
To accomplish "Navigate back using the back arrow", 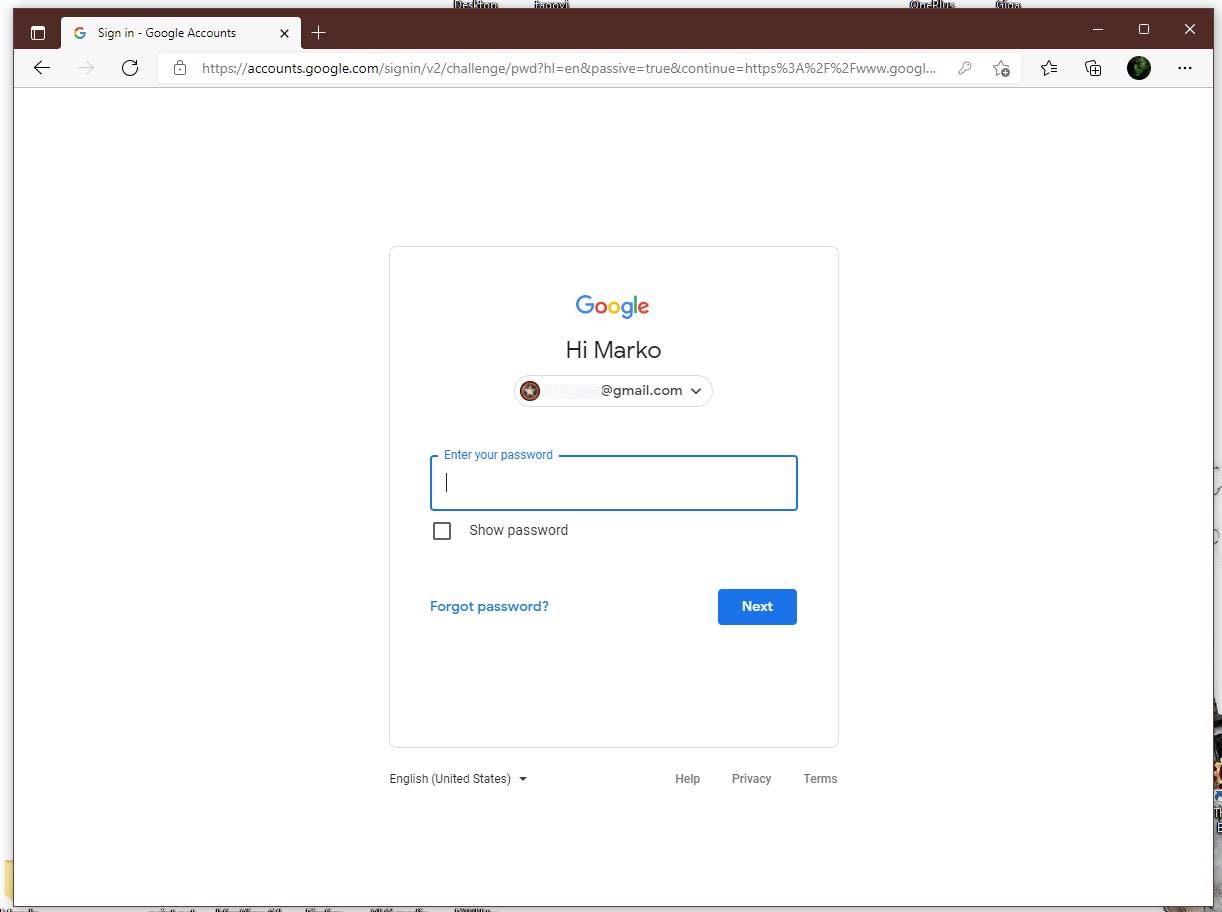I will tap(41, 68).
